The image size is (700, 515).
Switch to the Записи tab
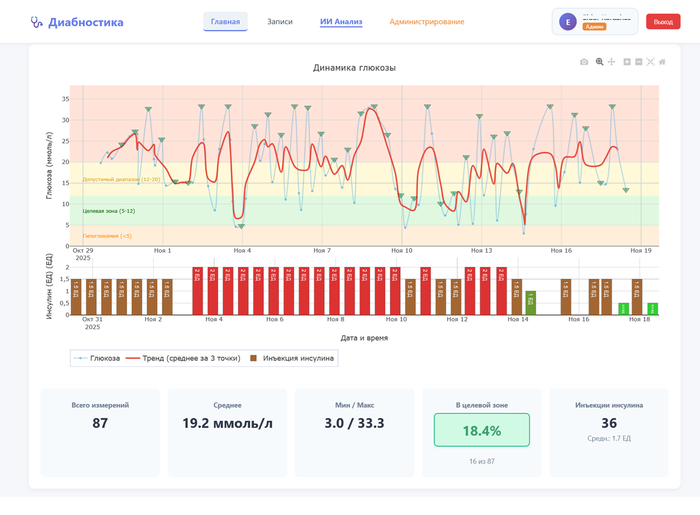pyautogui.click(x=280, y=21)
